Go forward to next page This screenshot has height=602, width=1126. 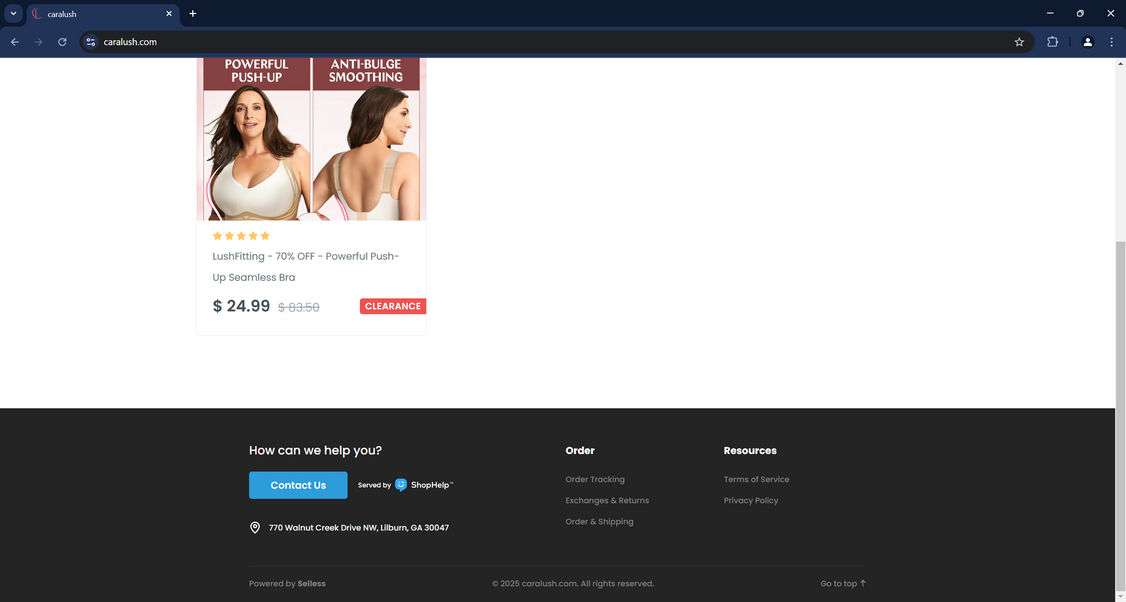tap(38, 42)
